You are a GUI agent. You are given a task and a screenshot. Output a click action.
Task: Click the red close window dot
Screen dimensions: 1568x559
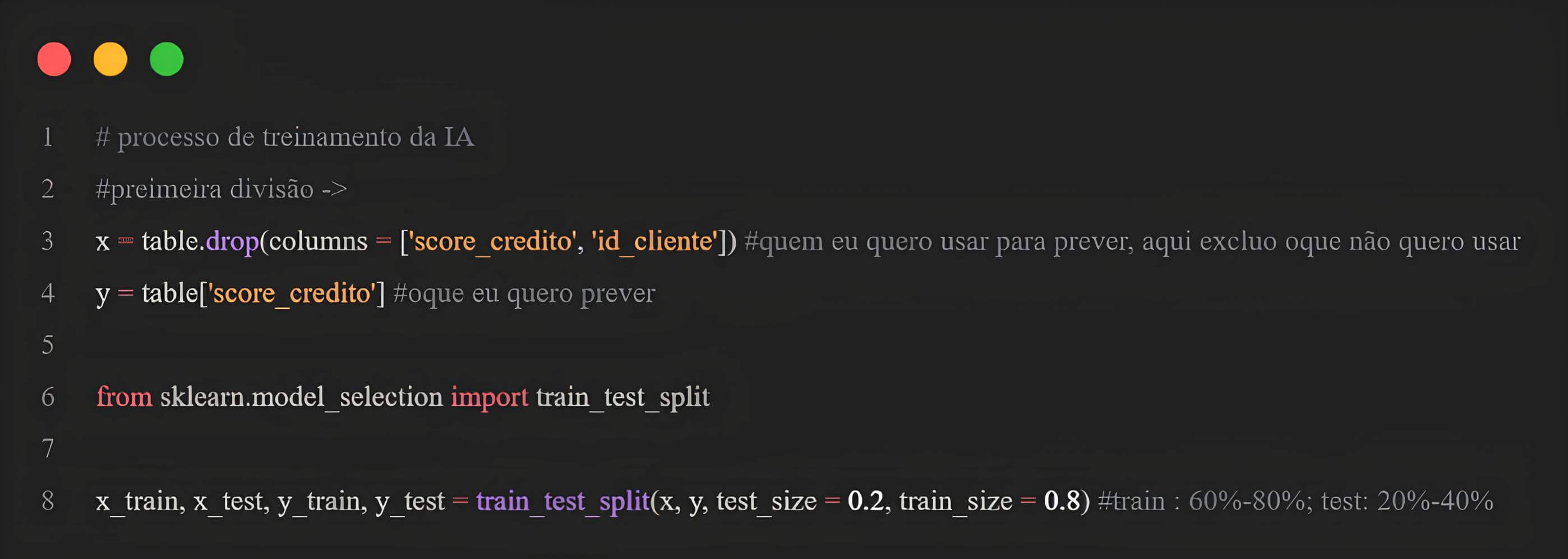click(x=54, y=59)
